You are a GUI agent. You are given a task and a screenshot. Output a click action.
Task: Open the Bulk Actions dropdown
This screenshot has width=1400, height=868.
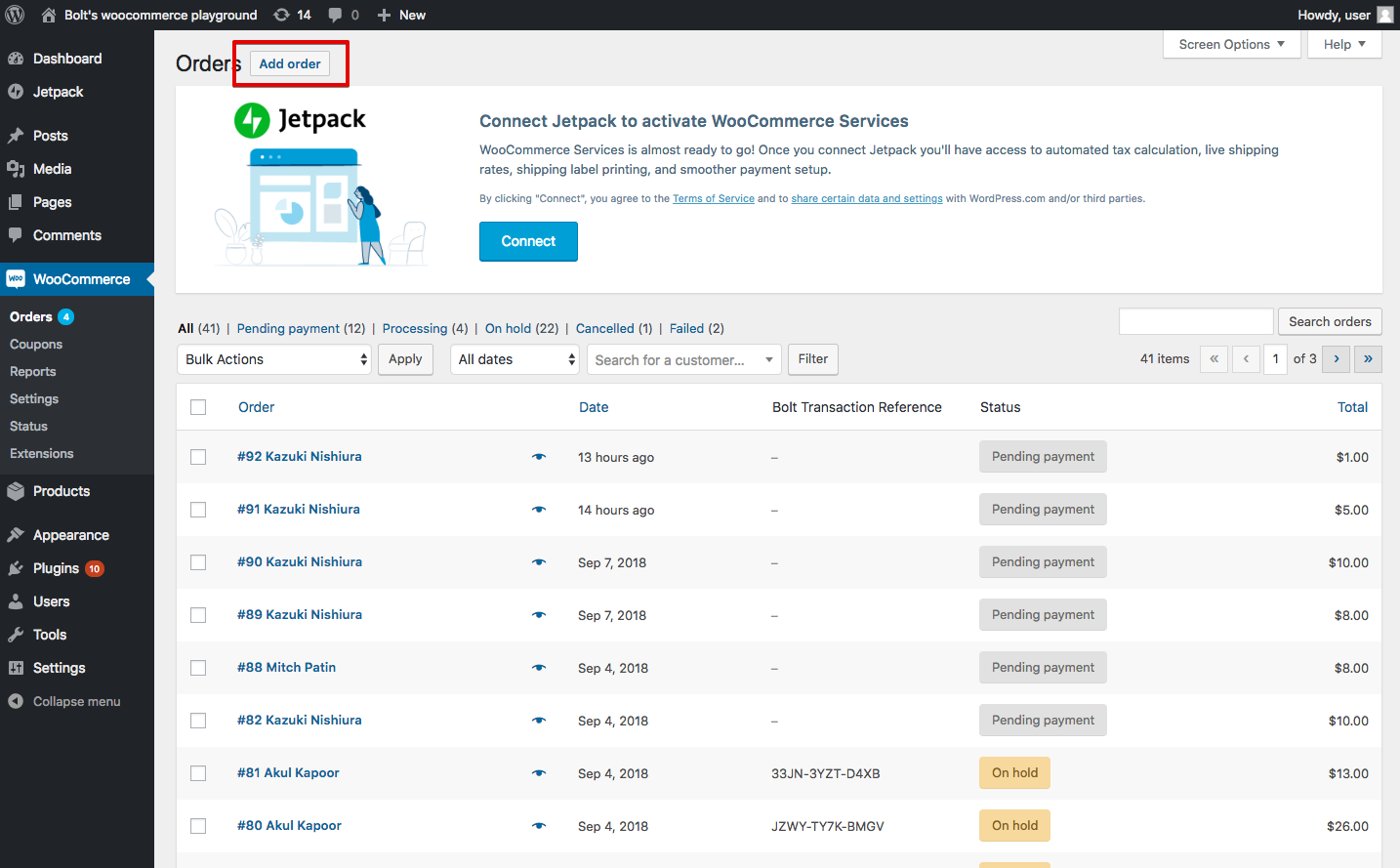coord(274,359)
